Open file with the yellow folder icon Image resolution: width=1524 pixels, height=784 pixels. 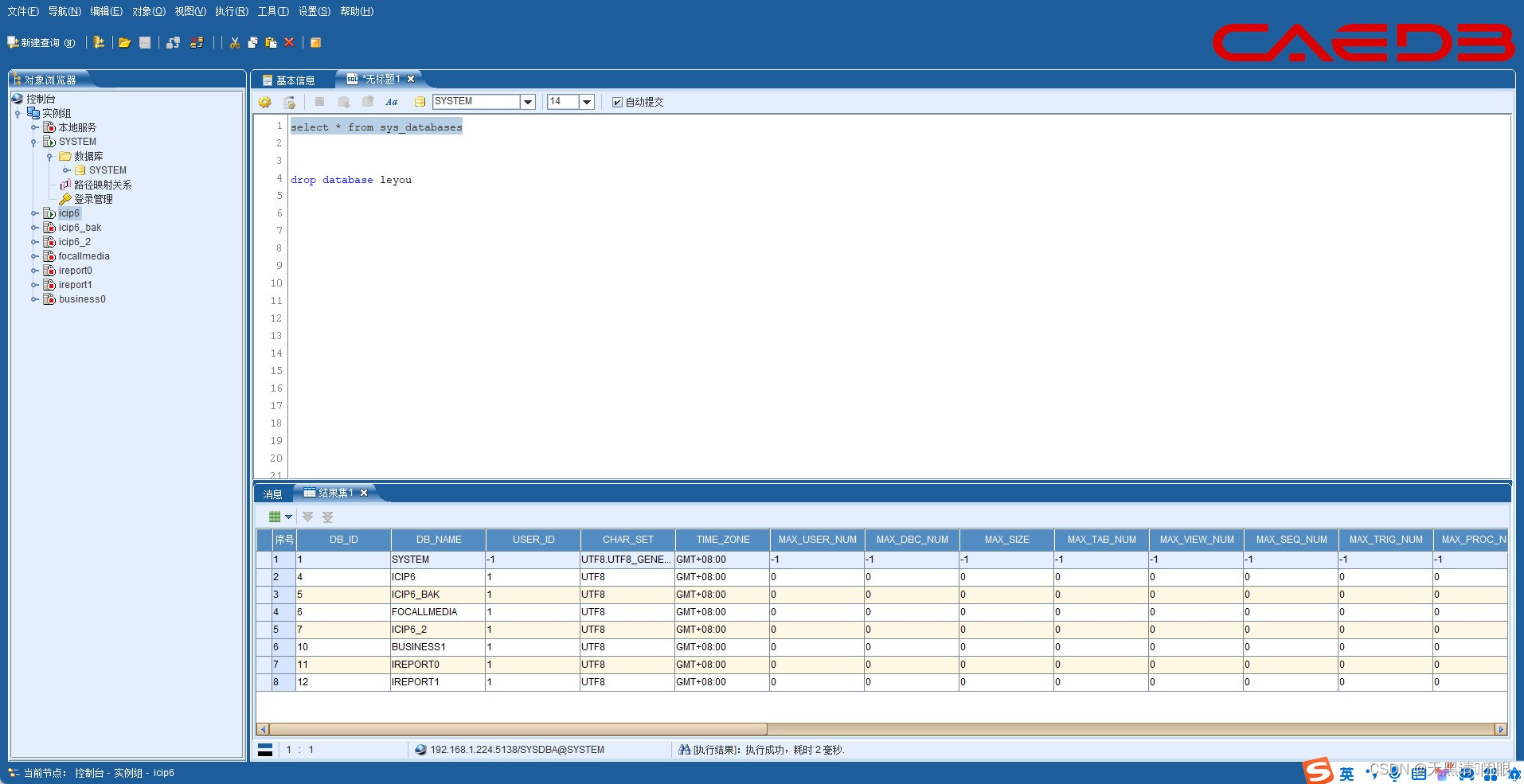125,42
